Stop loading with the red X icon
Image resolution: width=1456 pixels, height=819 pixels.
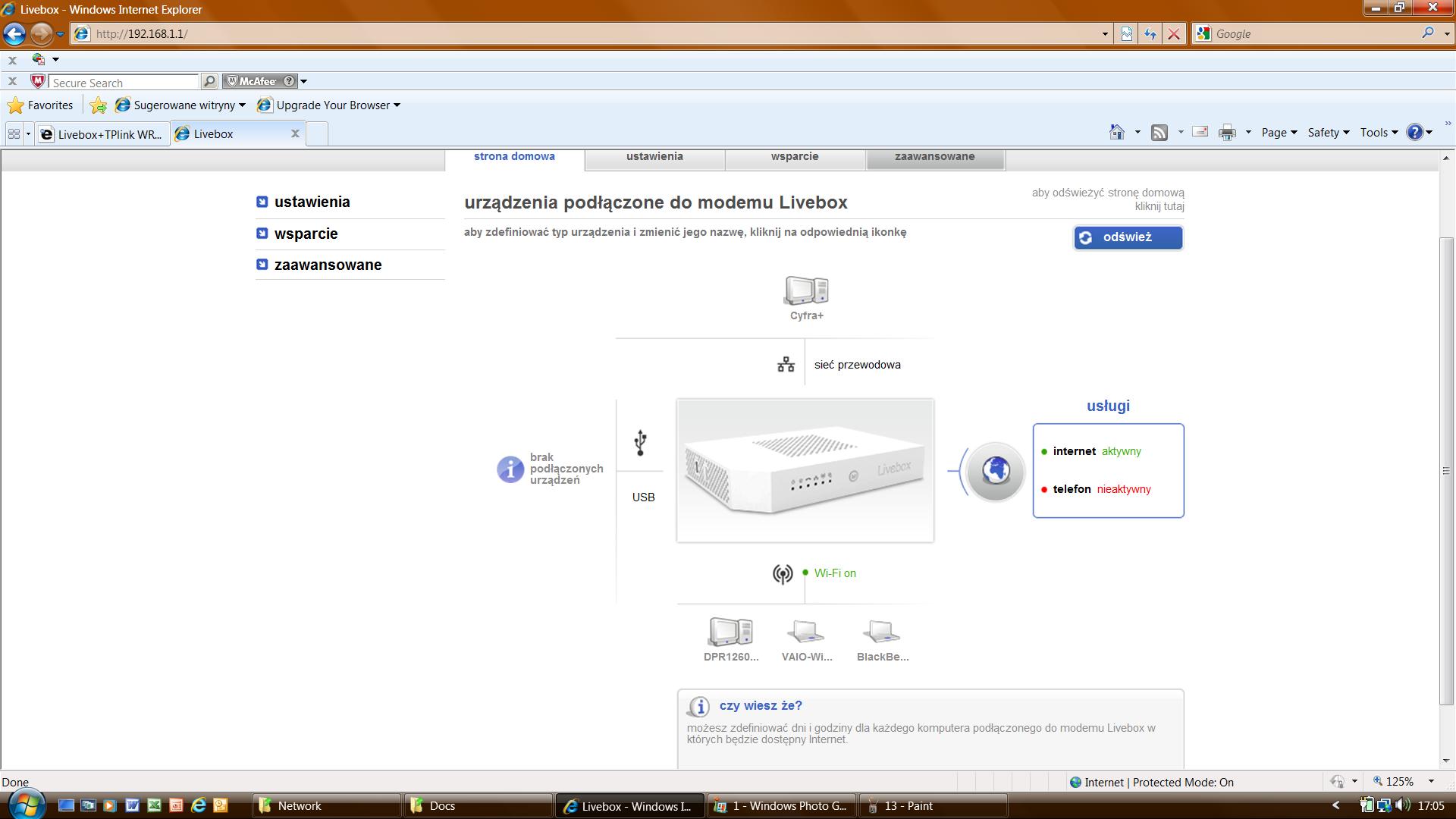coord(1174,33)
